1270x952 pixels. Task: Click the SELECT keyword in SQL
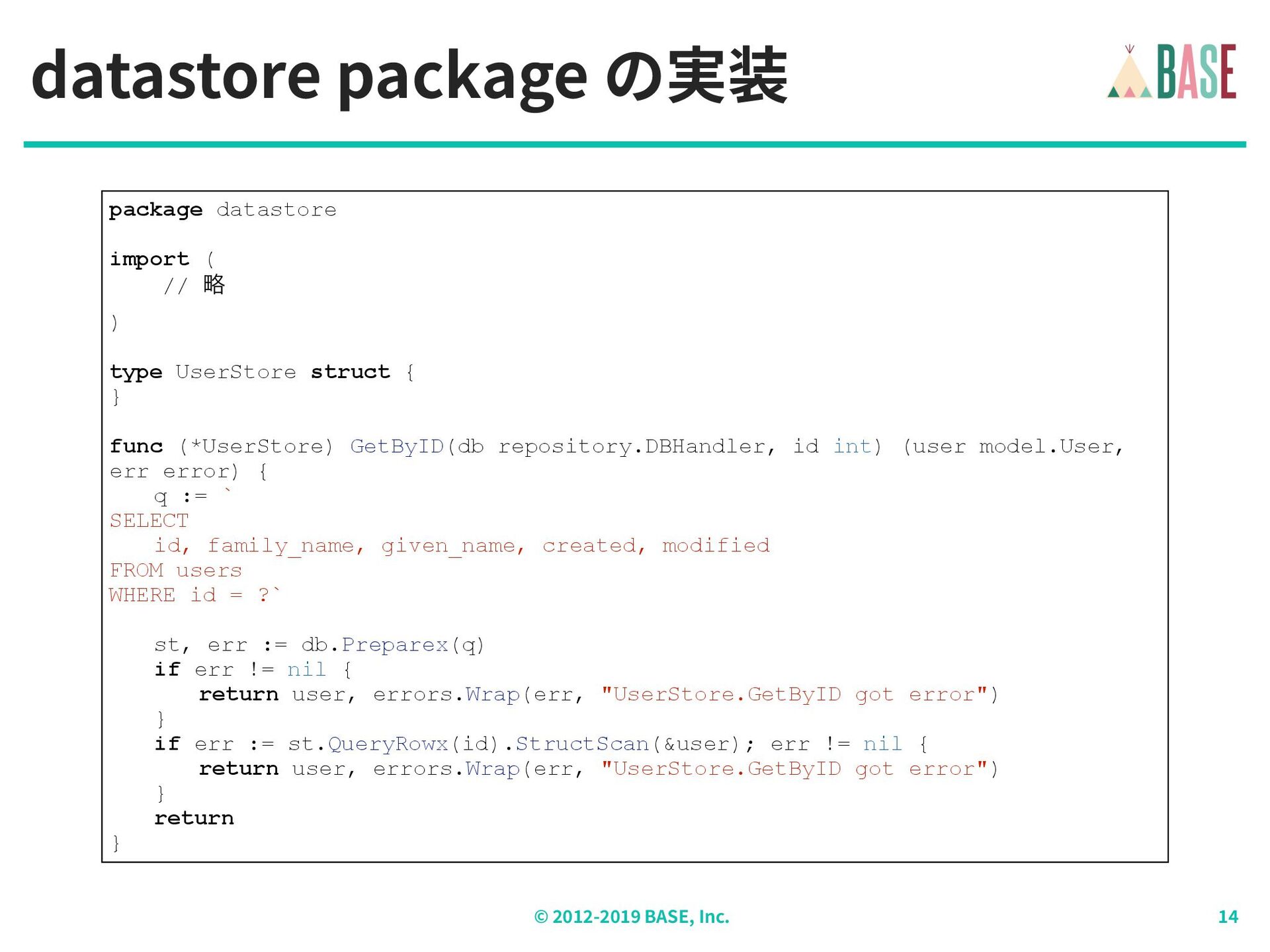click(x=149, y=521)
